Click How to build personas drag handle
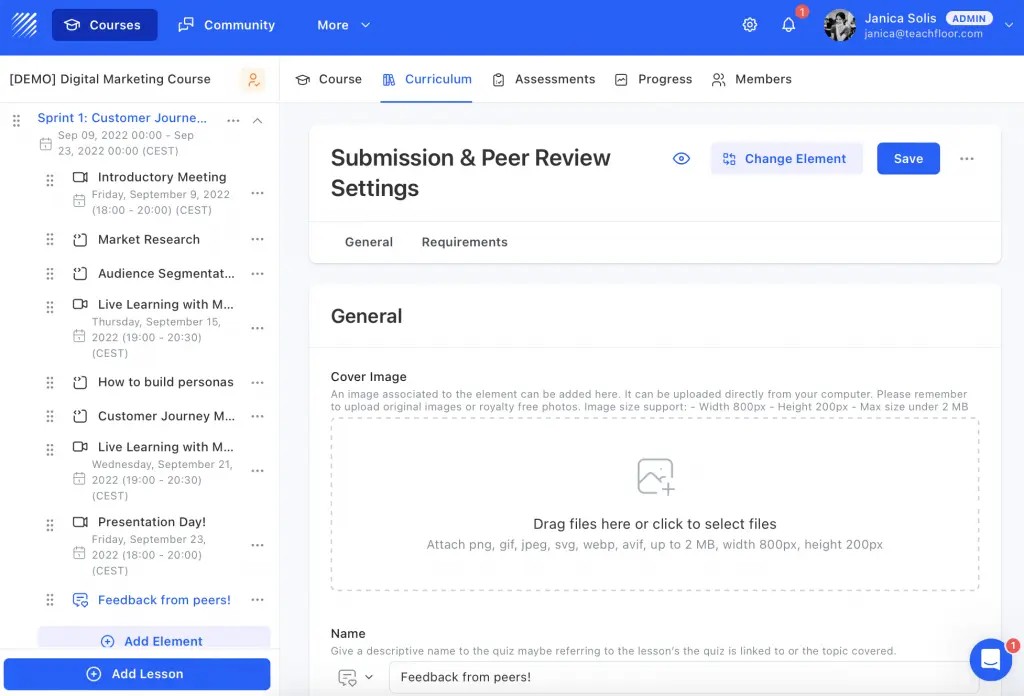This screenshot has height=696, width=1024. (50, 383)
